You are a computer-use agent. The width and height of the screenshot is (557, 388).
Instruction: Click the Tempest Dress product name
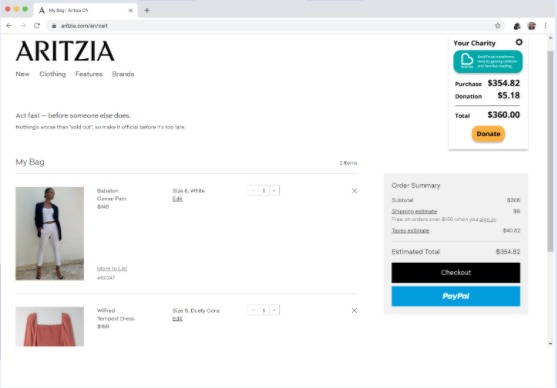coord(116,318)
